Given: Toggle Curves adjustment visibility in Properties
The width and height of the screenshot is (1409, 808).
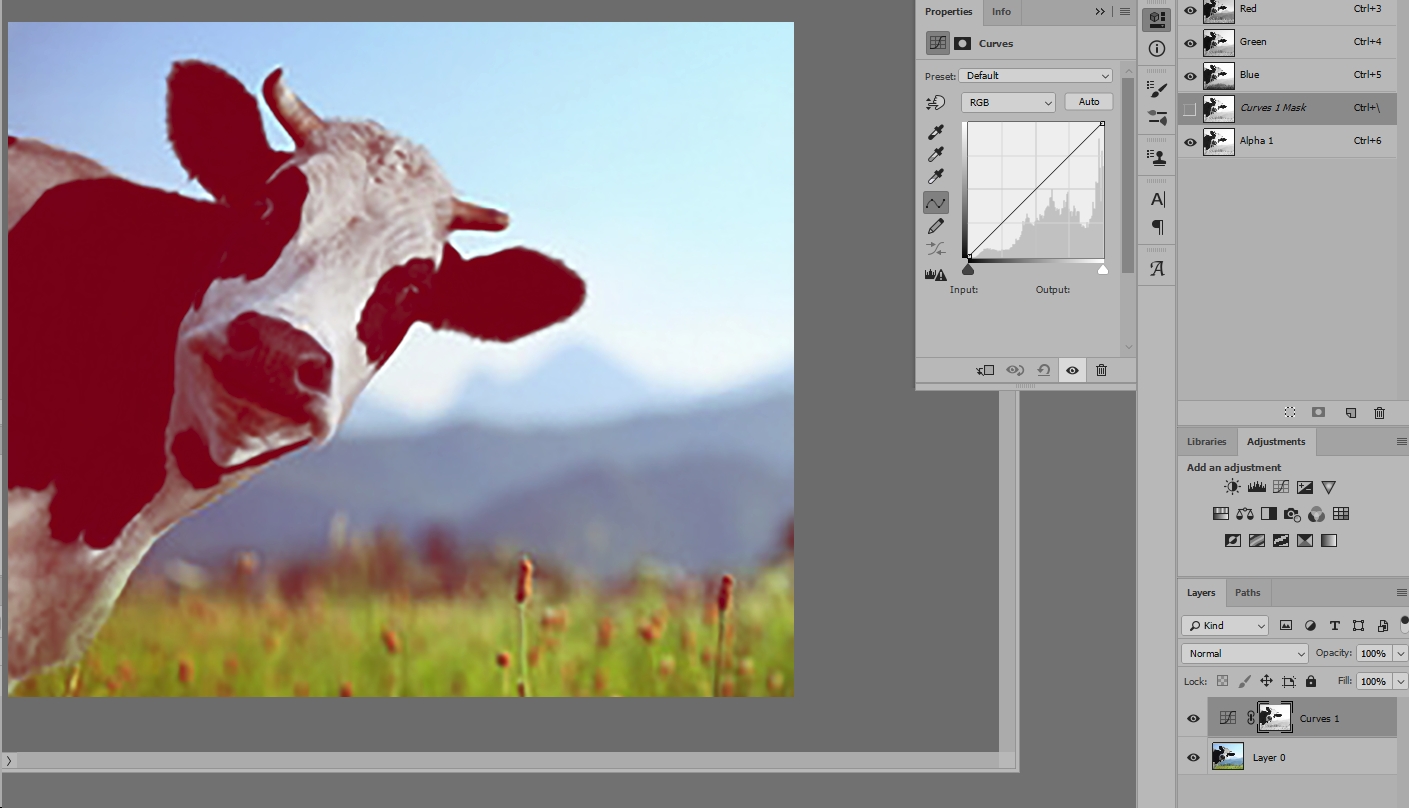Looking at the screenshot, I should 1072,370.
